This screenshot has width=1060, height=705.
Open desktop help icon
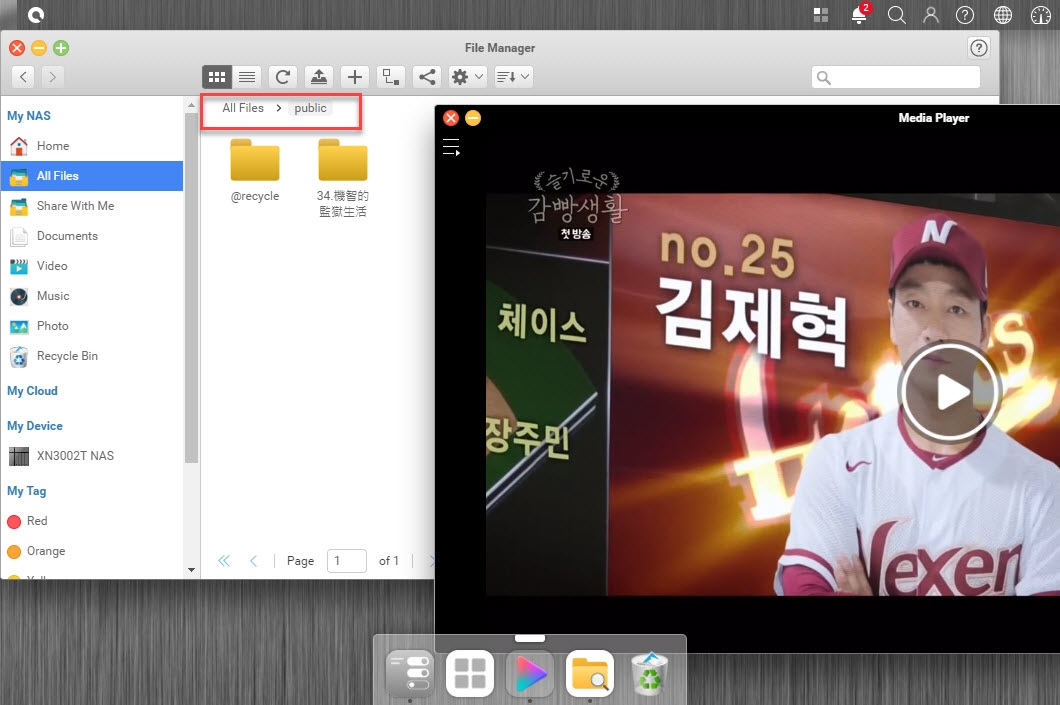coord(965,15)
